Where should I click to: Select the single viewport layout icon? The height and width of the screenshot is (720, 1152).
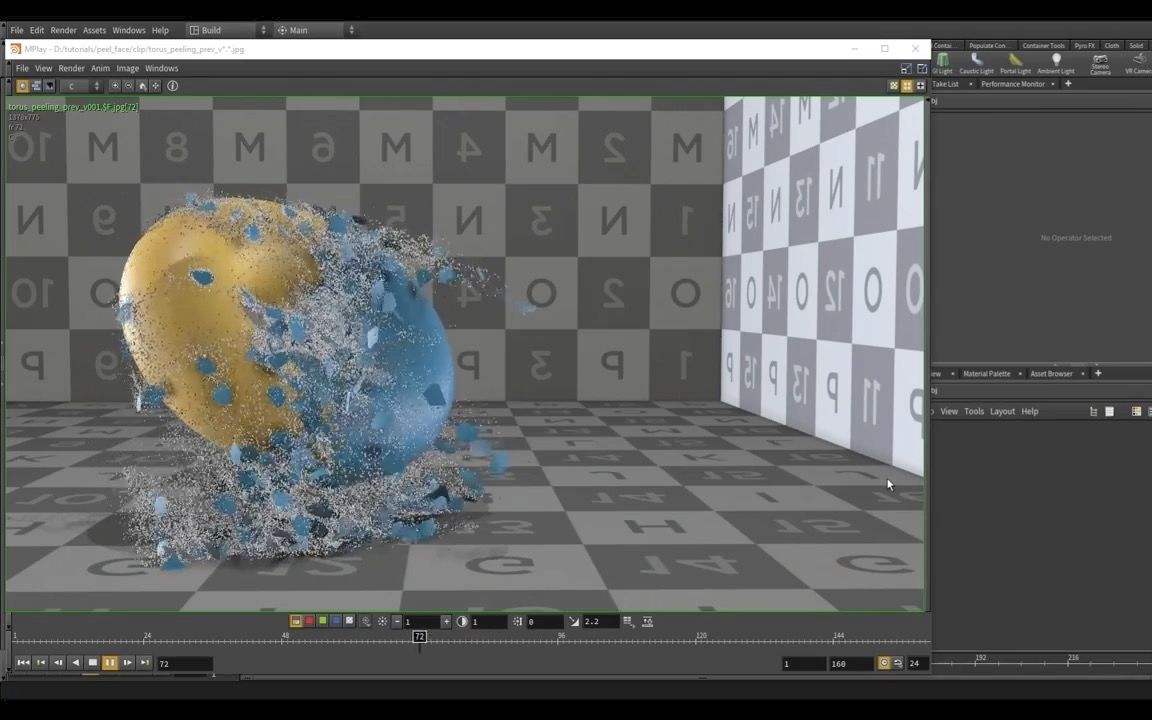coord(894,86)
